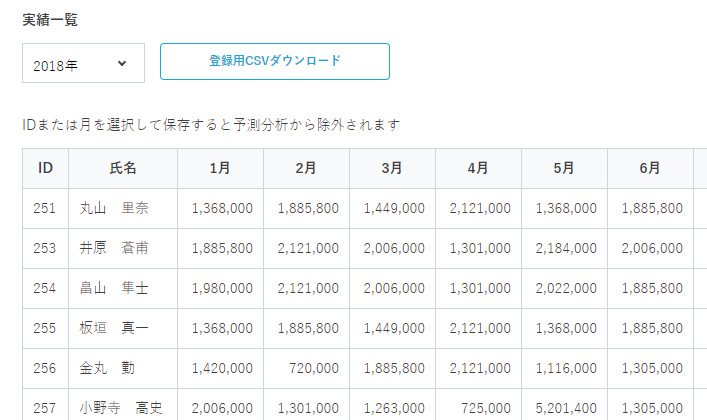
Task: Click the name 井原 蒼甫
Action: pos(114,248)
